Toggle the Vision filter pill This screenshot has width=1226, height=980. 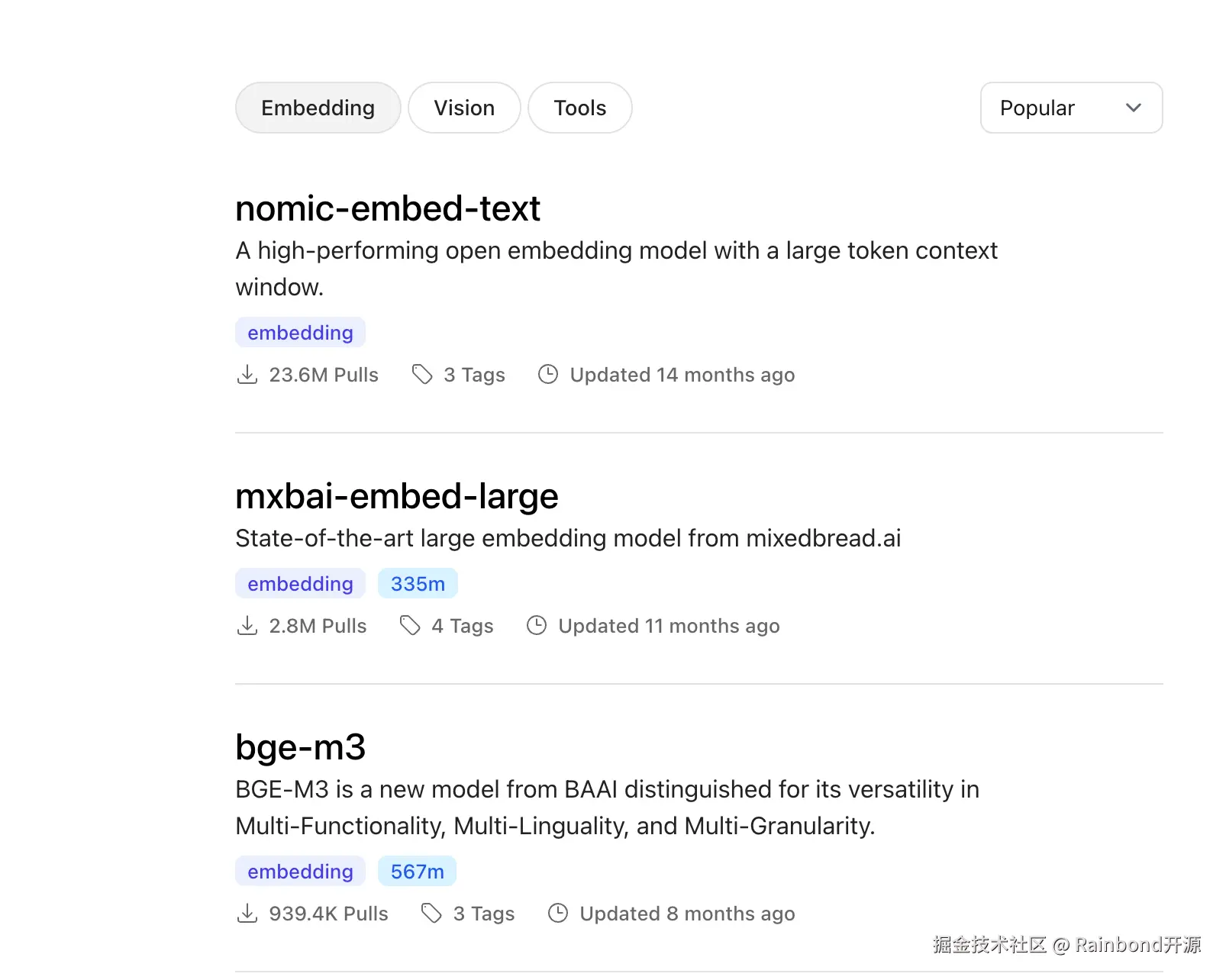[464, 108]
